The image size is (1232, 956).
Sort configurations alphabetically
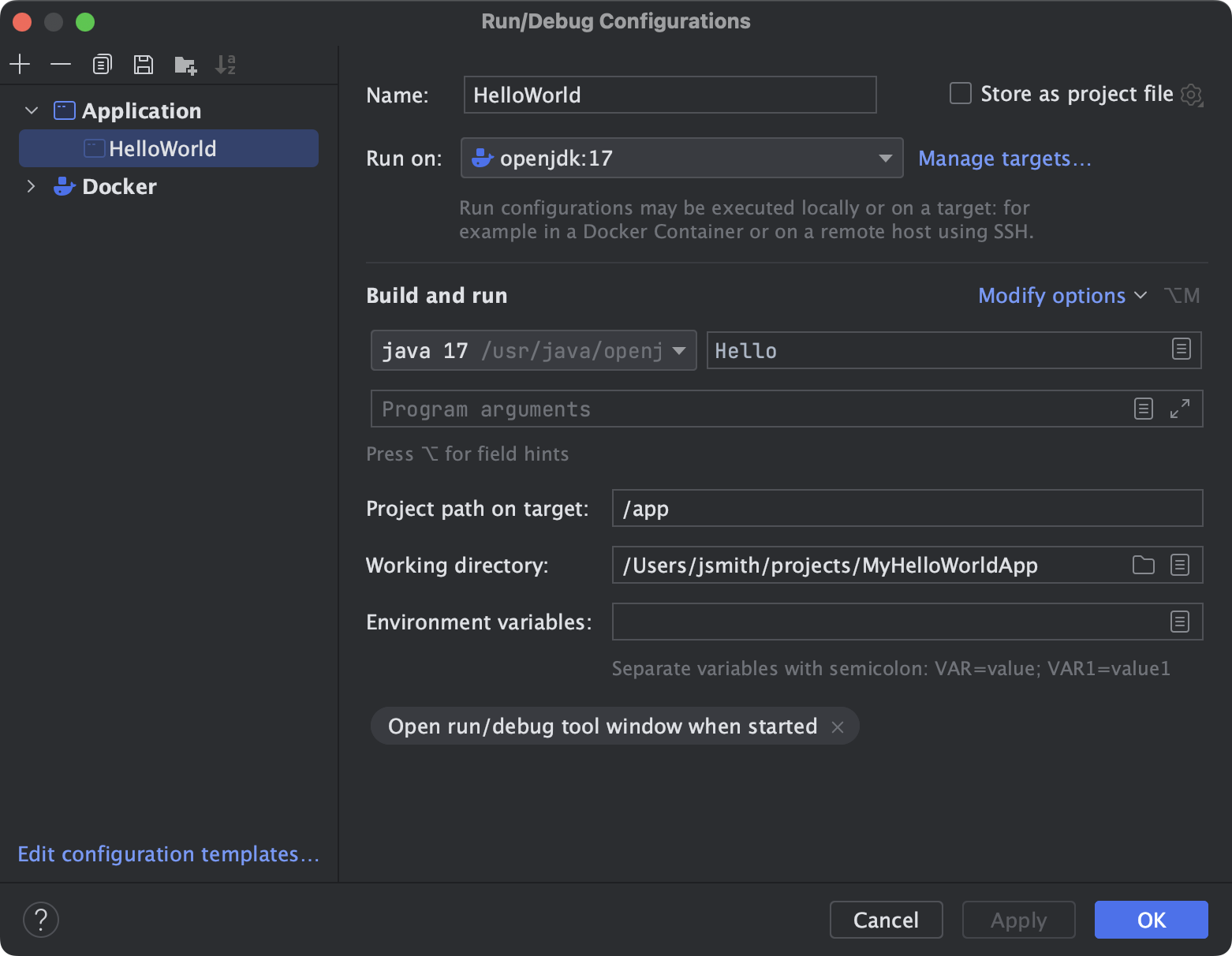point(226,64)
